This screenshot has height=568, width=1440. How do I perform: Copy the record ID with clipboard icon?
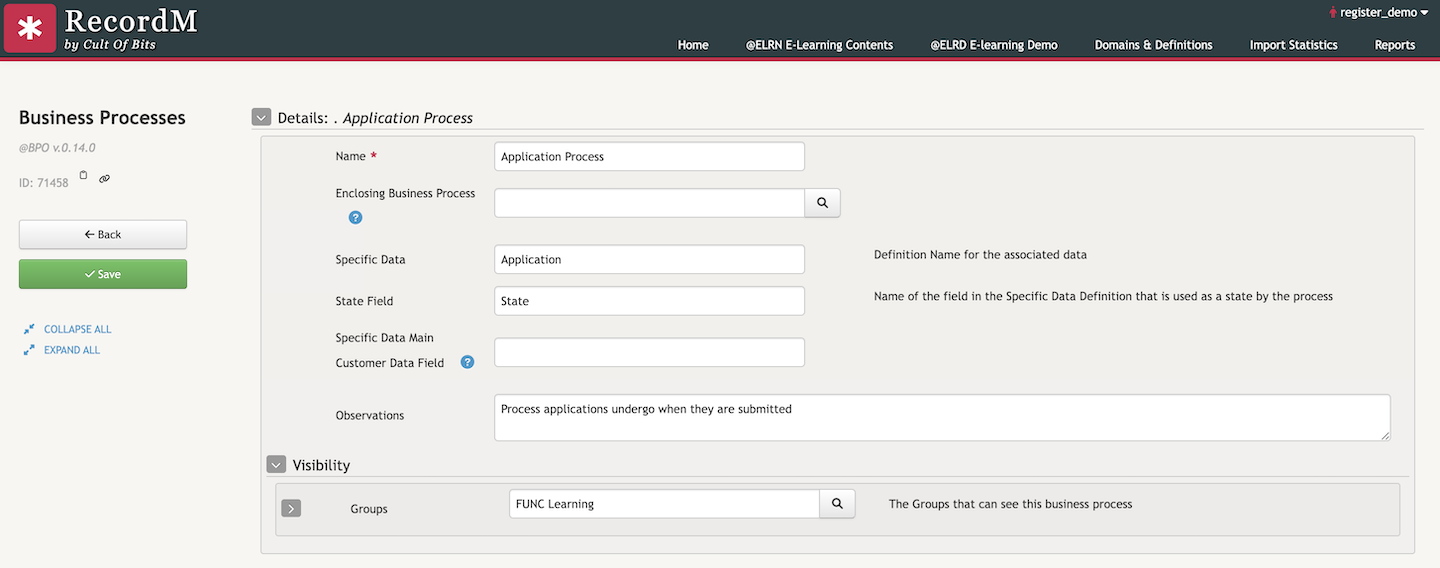pyautogui.click(x=83, y=176)
